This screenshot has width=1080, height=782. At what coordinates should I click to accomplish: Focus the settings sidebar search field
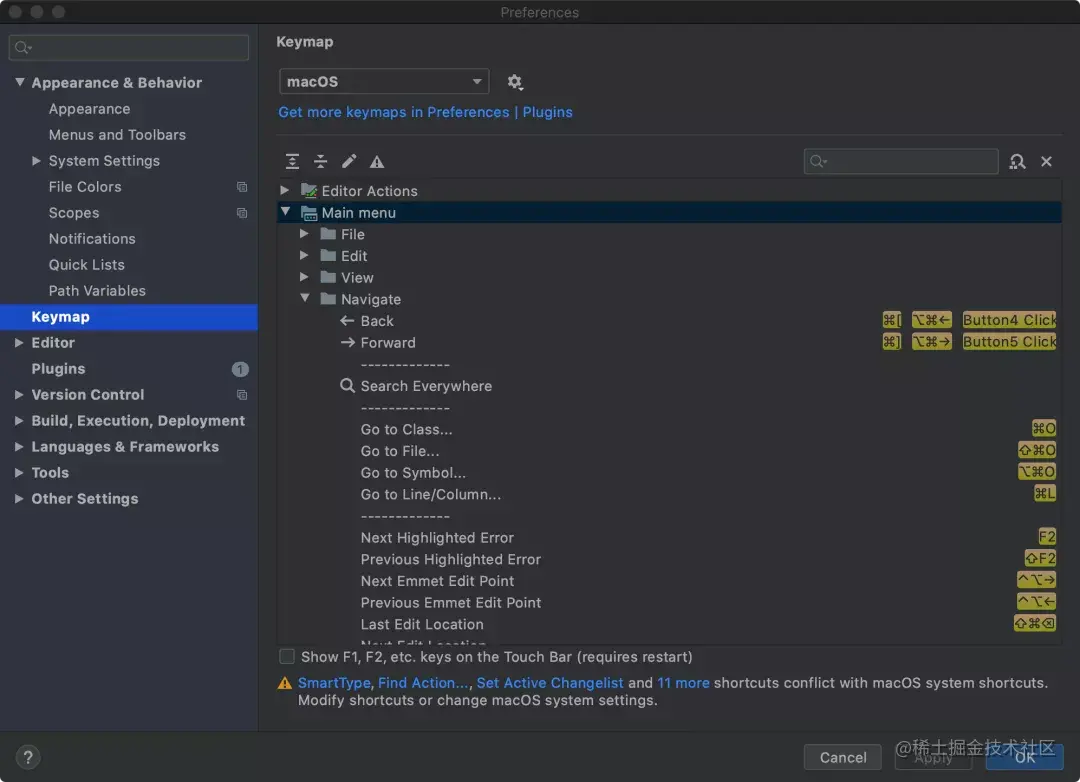click(x=129, y=48)
